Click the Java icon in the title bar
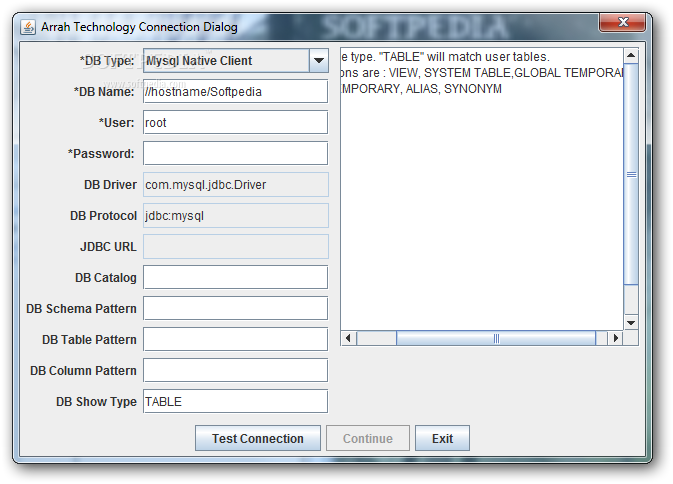Image resolution: width=673 pixels, height=484 pixels. 28,27
